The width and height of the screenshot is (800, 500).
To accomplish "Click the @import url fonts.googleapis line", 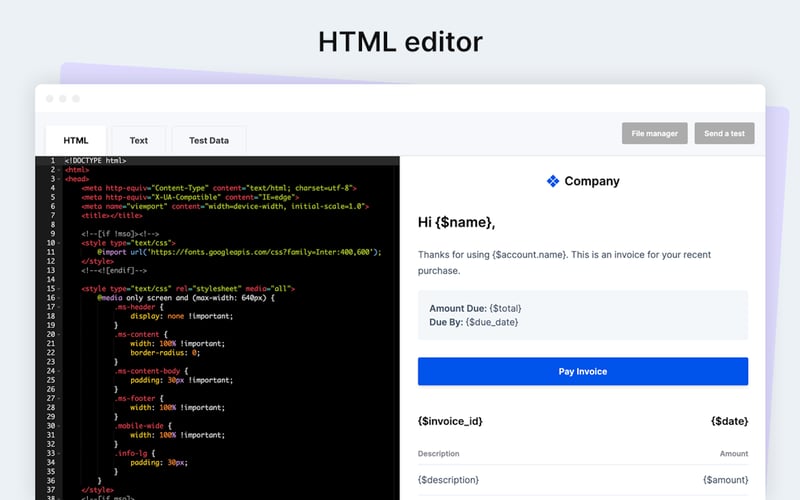I will 239,252.
